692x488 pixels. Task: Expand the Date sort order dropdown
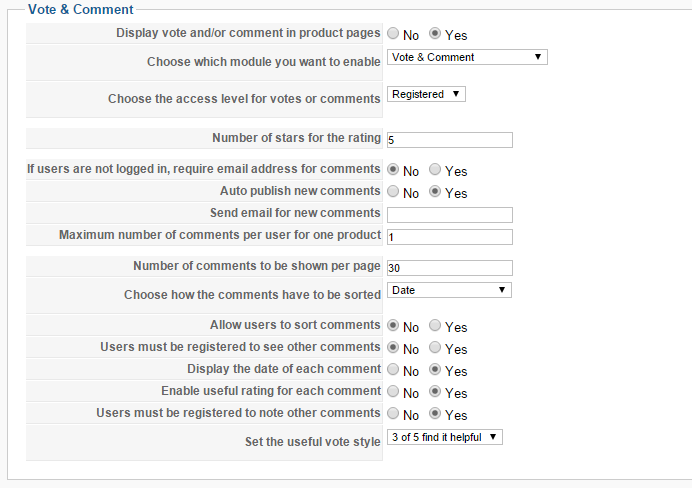(449, 290)
